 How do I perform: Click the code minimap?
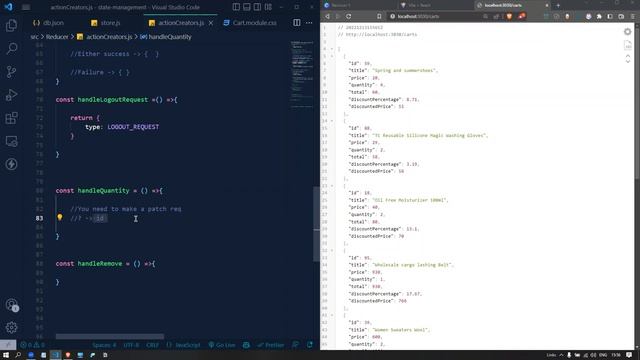302,73
